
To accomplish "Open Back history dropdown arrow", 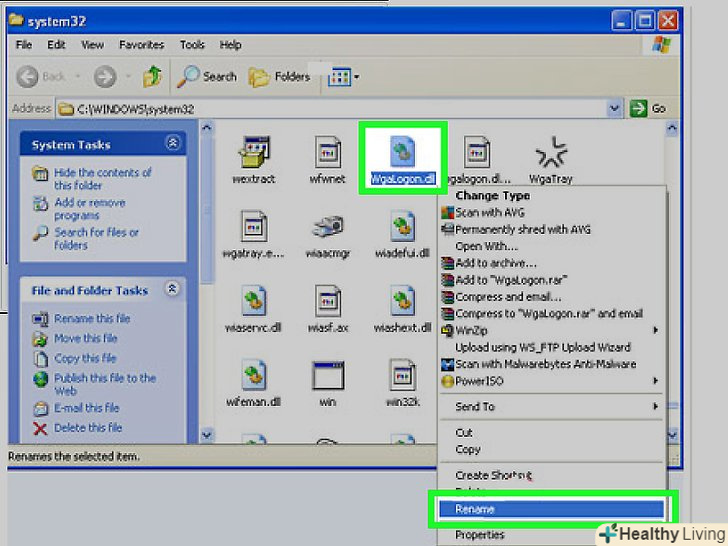I will tap(78, 77).
